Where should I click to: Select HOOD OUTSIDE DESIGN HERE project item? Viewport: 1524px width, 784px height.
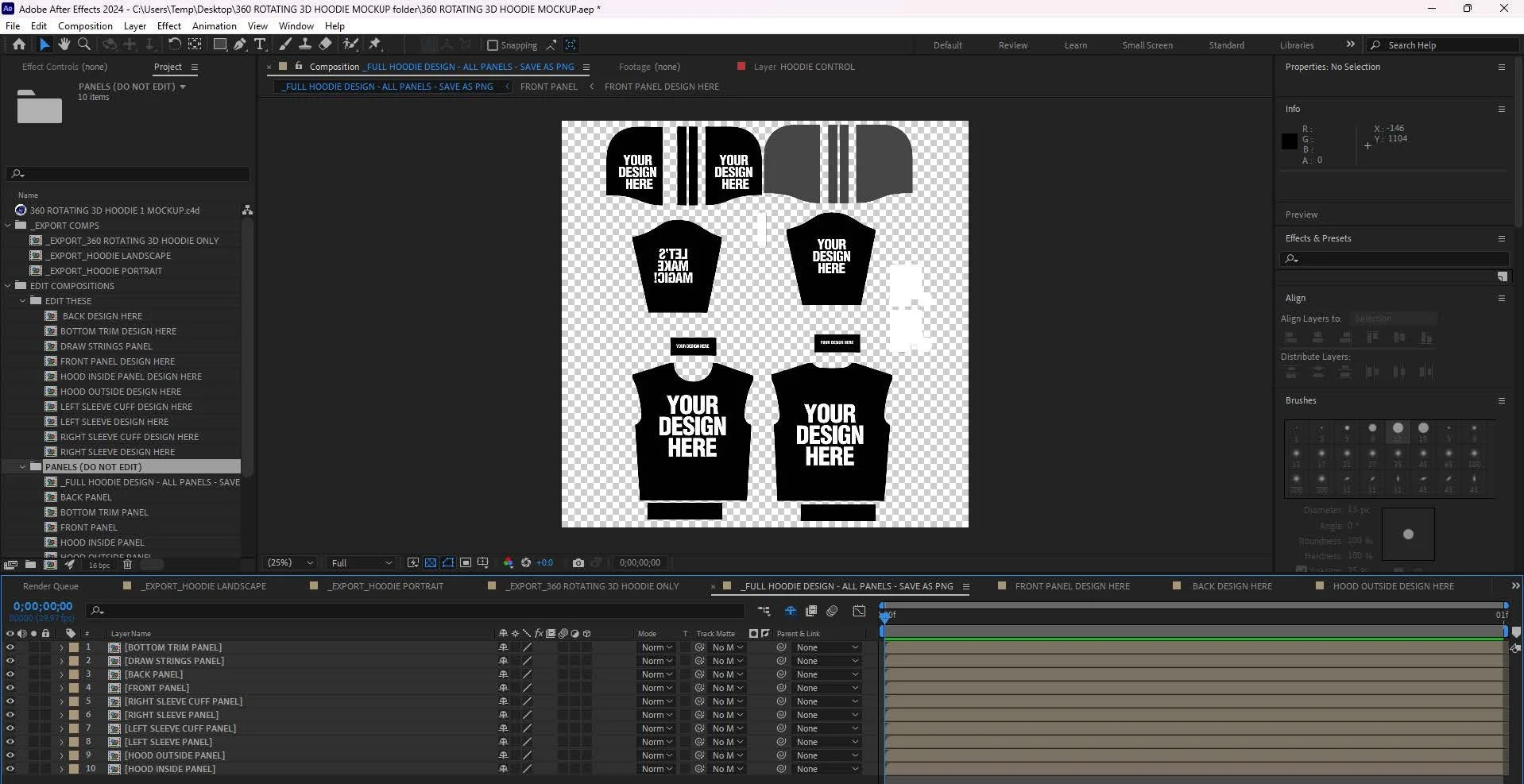coord(121,392)
